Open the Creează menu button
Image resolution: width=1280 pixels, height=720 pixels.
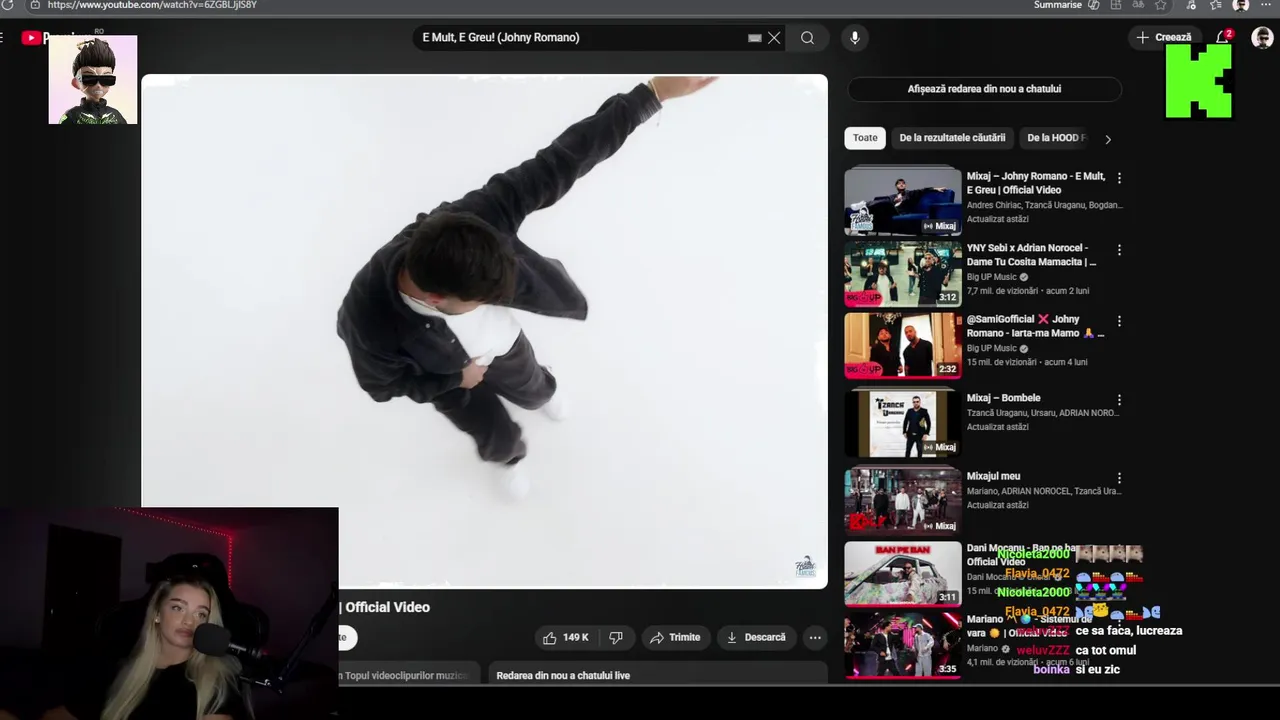1164,37
